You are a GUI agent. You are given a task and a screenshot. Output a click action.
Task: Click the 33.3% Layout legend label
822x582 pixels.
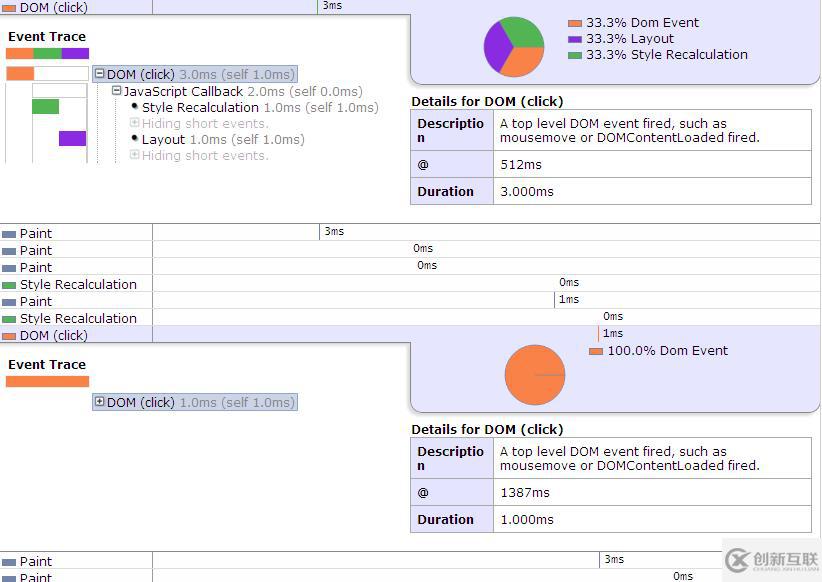[x=630, y=39]
